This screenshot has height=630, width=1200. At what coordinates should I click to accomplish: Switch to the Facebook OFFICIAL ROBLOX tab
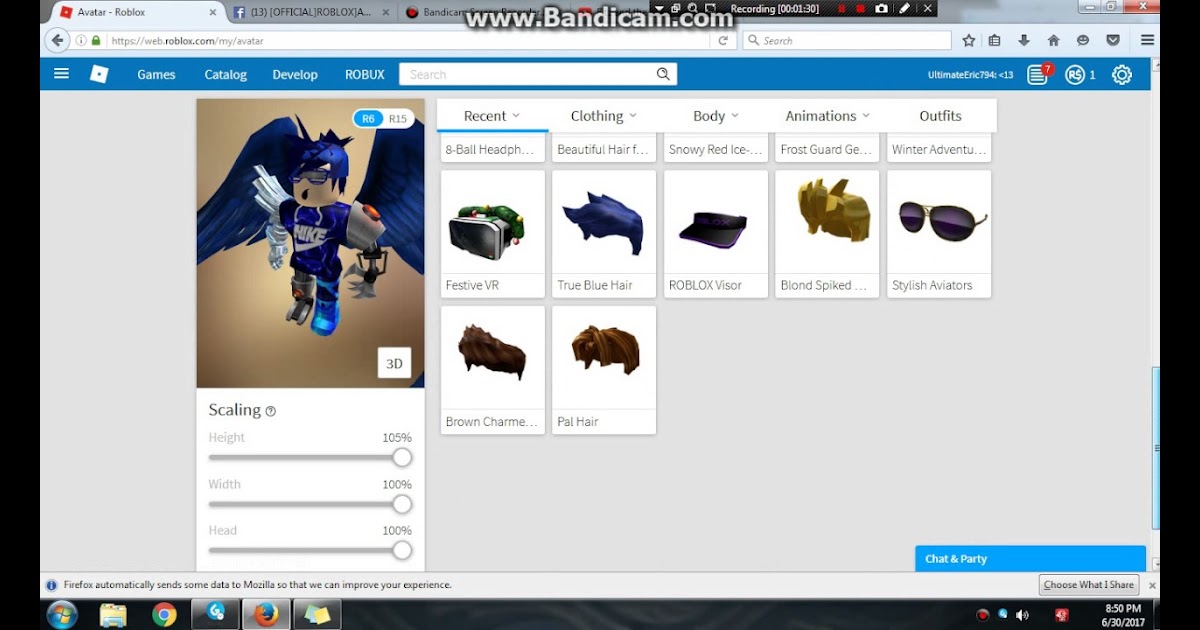tap(311, 12)
